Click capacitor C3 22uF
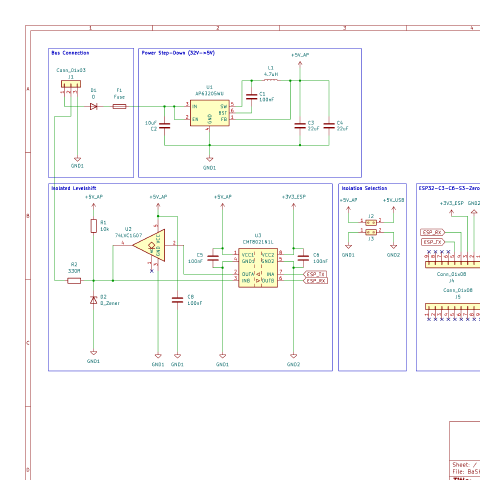480x480 pixels. coord(300,126)
